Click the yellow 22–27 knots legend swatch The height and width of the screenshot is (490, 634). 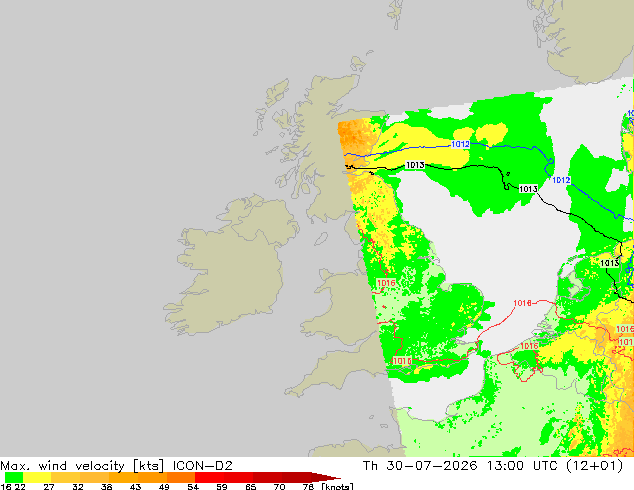pos(36,477)
